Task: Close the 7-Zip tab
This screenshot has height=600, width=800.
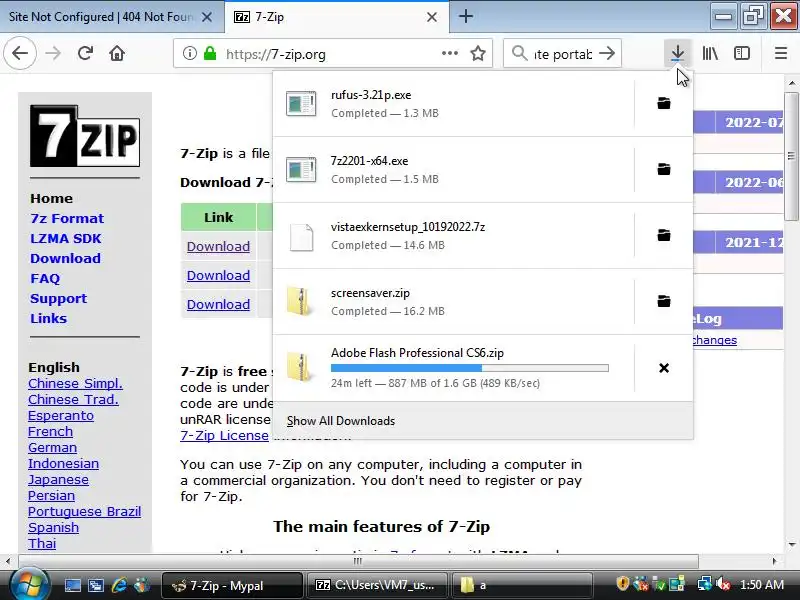Action: point(432,17)
